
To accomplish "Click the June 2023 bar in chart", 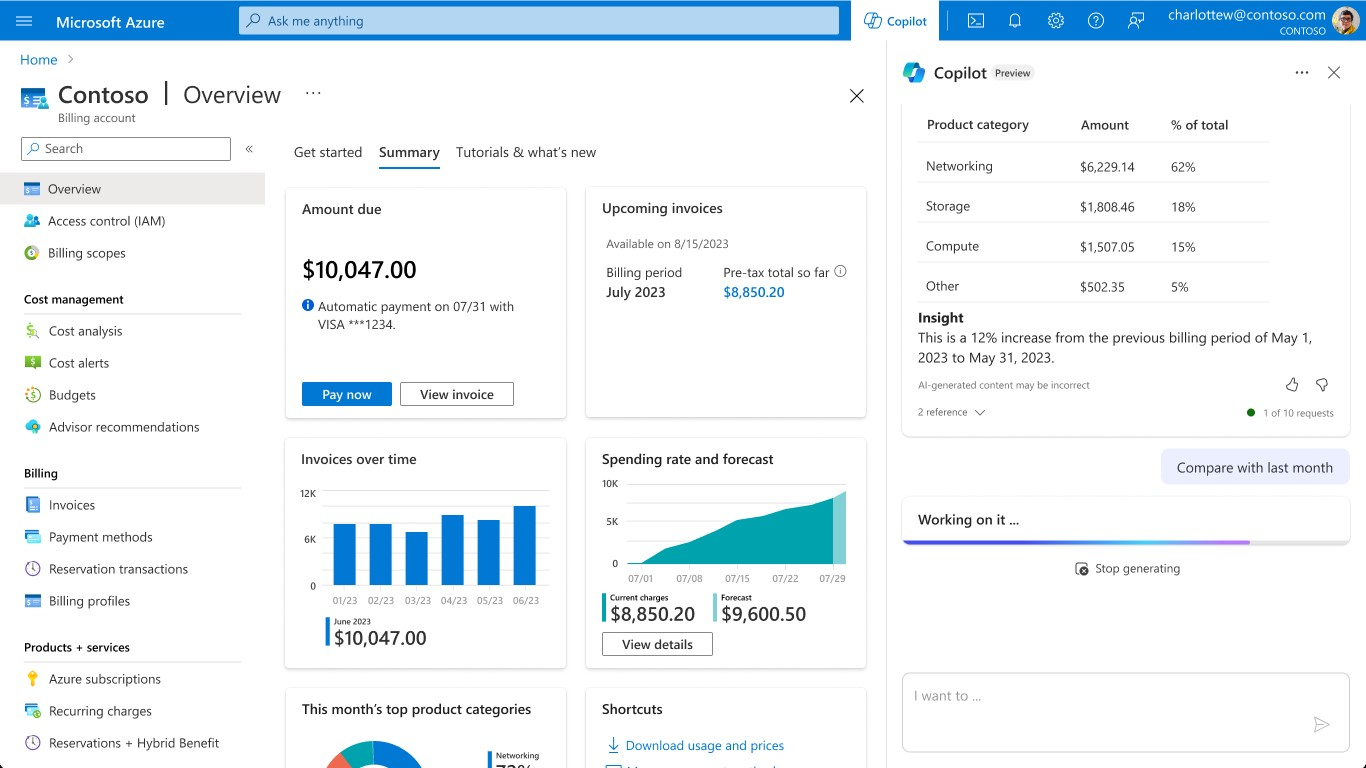I will [525, 545].
